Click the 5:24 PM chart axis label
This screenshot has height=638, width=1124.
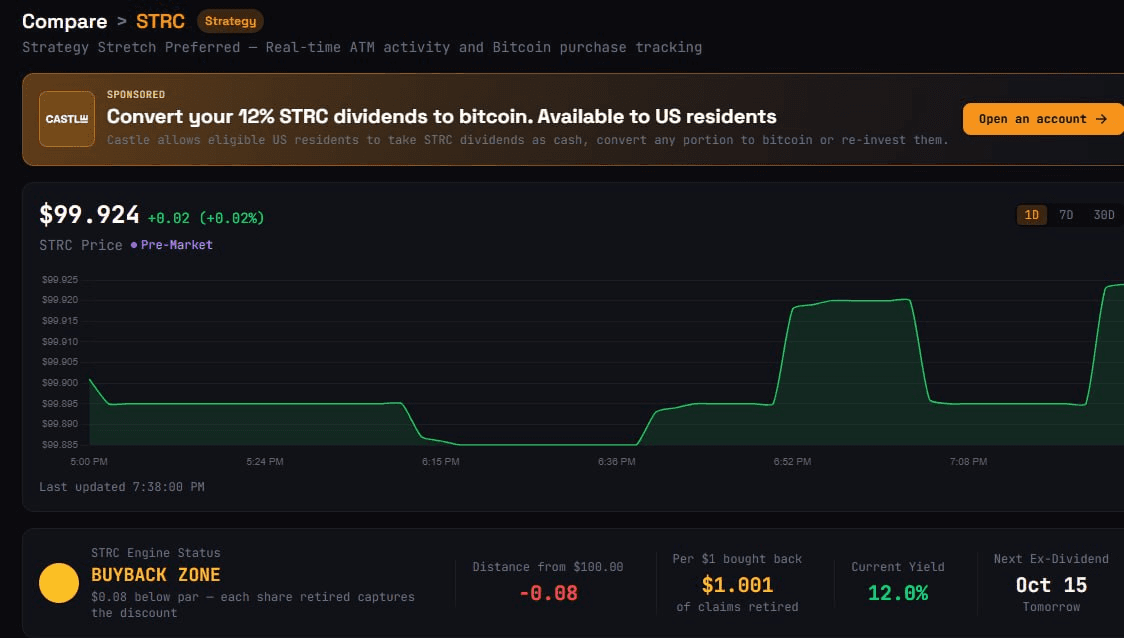[265, 462]
